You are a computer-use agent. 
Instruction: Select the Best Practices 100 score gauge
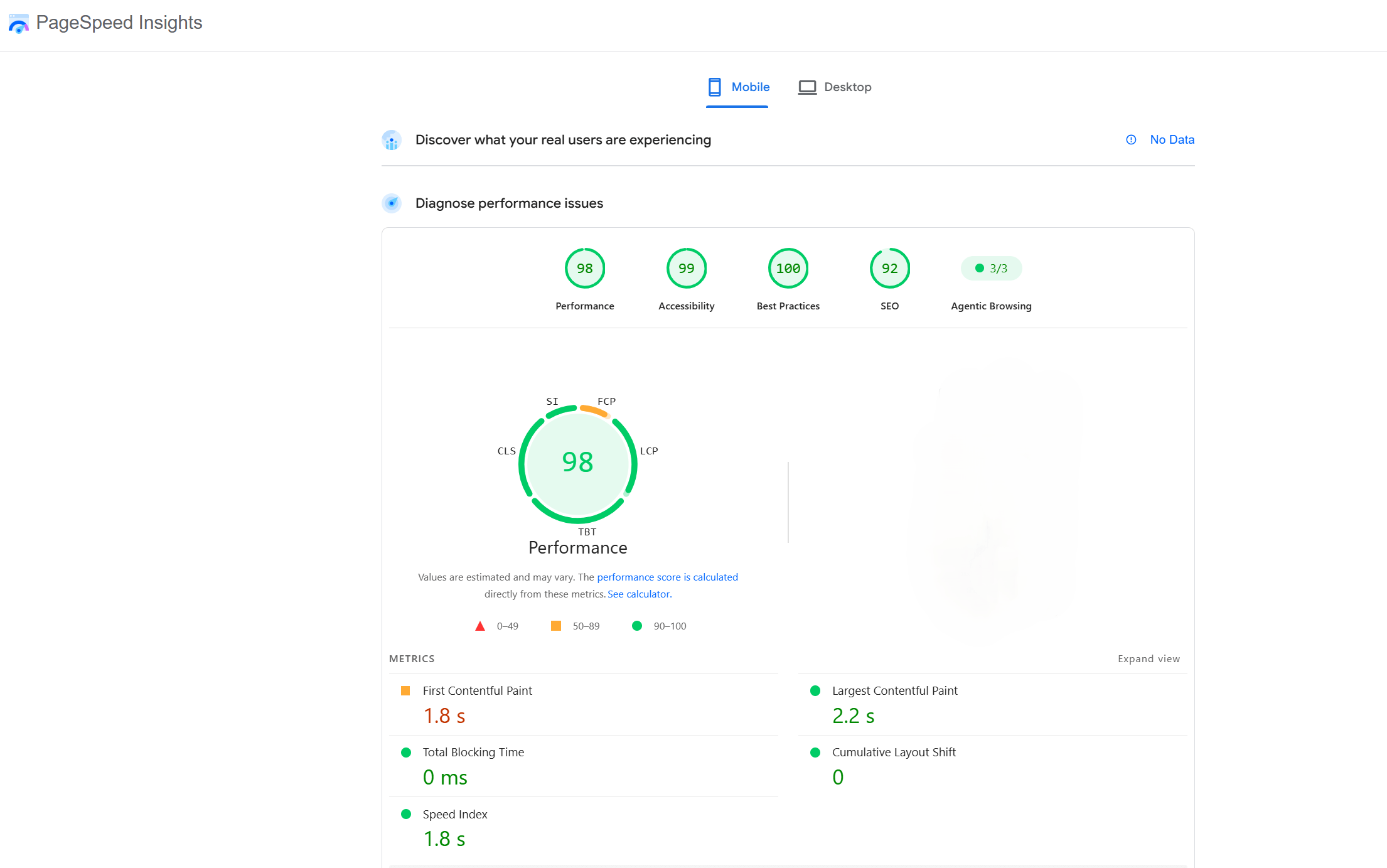pos(788,269)
